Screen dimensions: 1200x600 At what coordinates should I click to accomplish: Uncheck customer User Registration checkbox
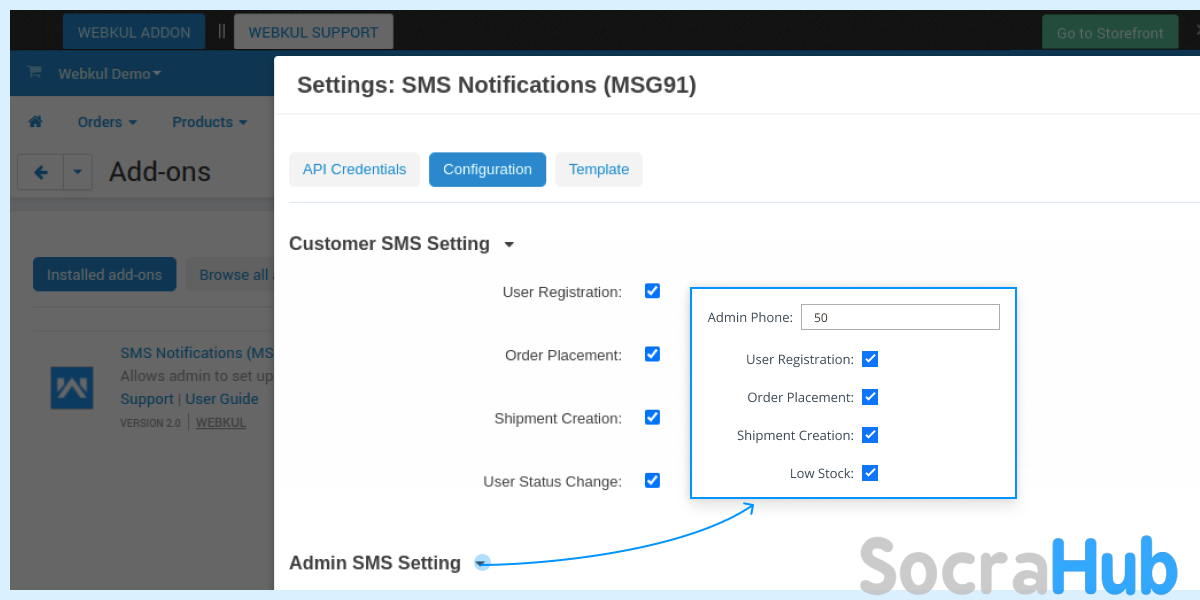point(652,291)
